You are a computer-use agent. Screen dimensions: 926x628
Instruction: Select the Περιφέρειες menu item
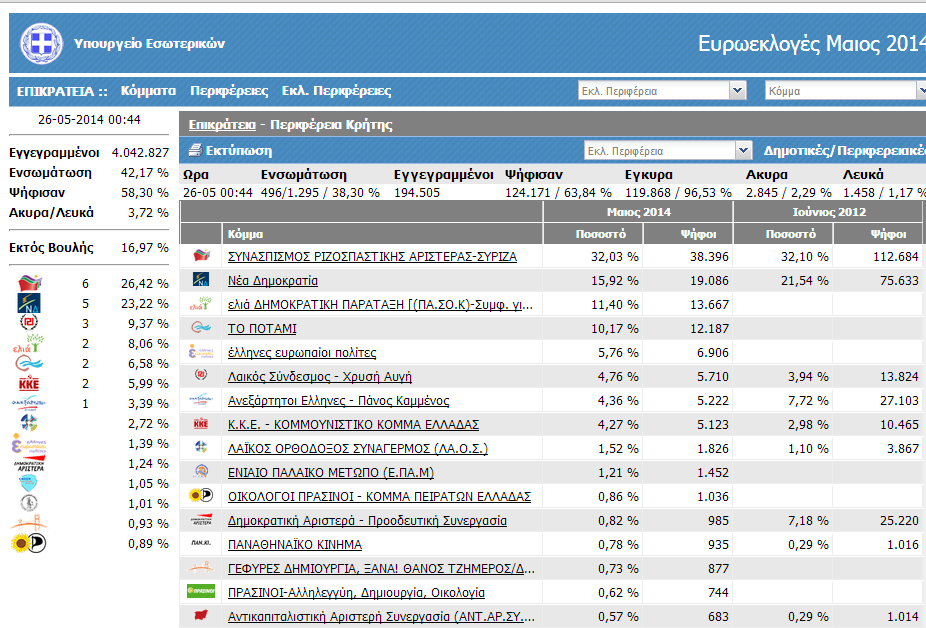229,91
